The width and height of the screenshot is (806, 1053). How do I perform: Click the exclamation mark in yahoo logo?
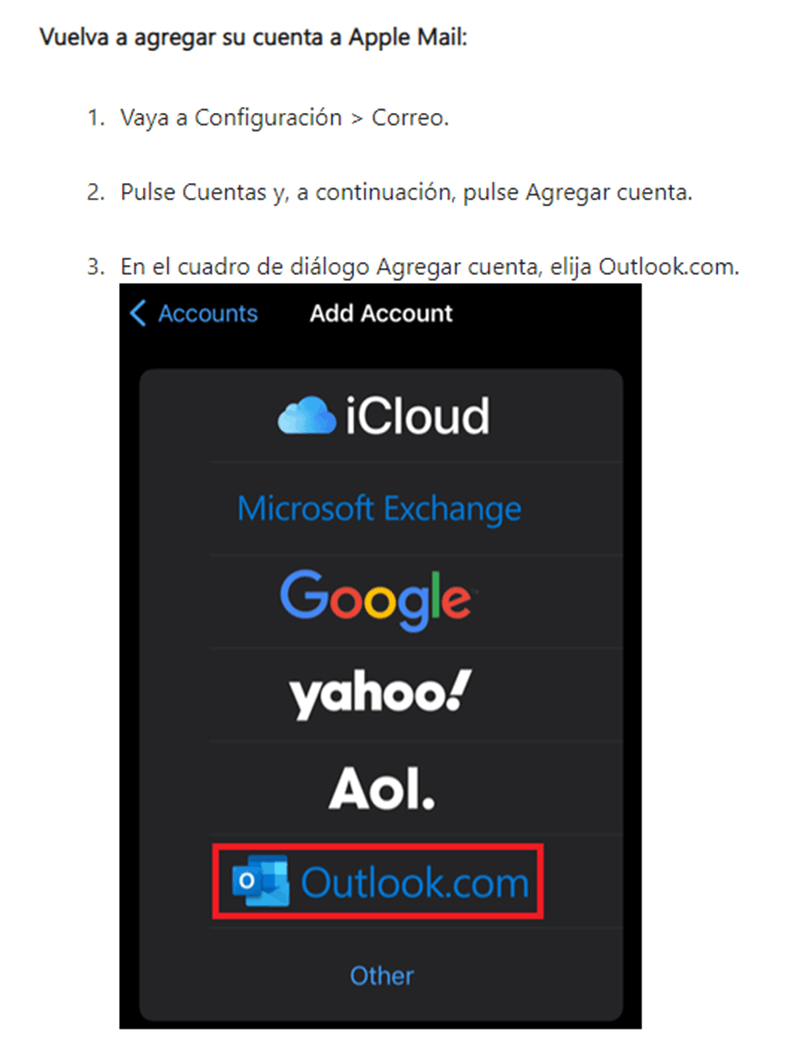pos(460,690)
